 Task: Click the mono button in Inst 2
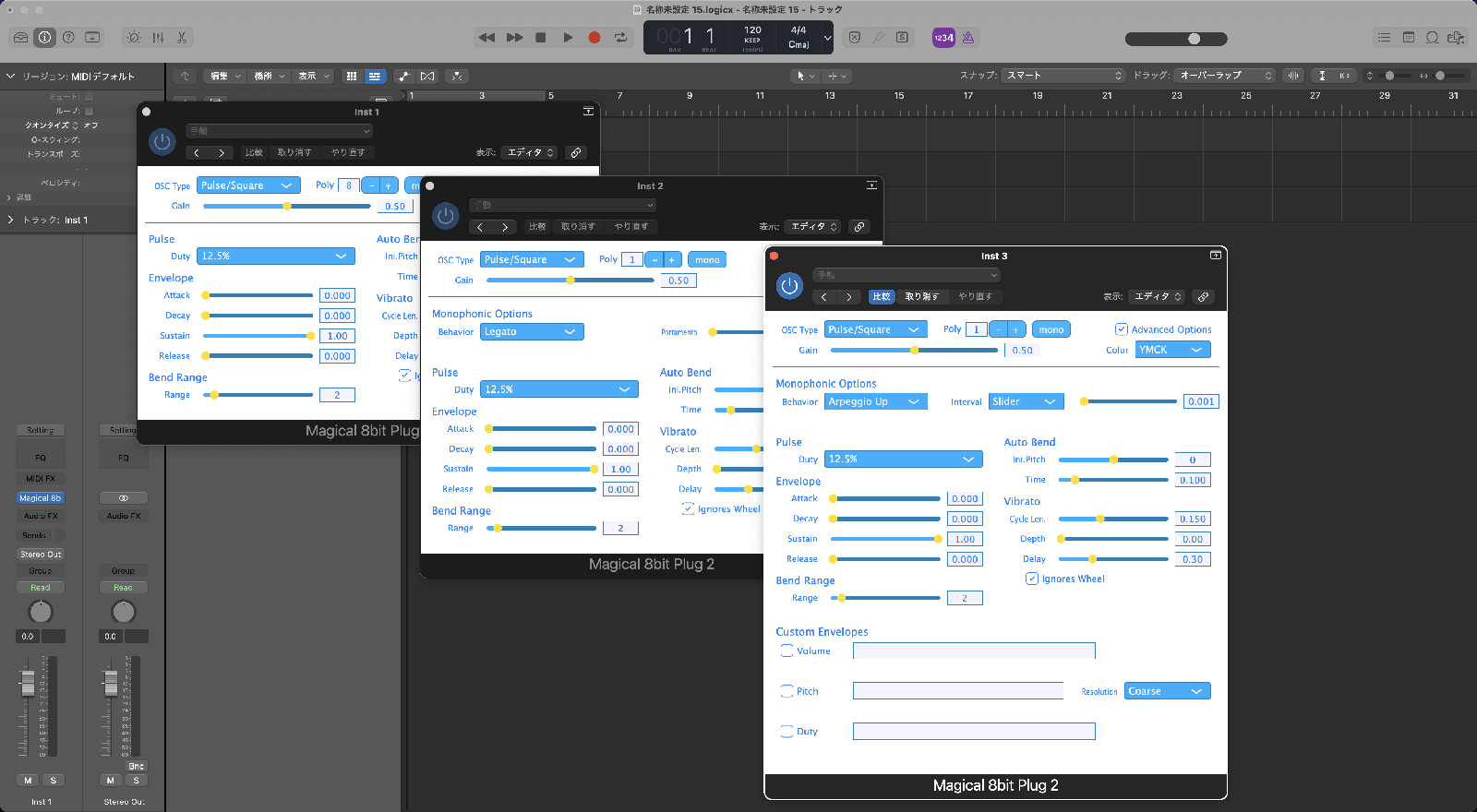click(707, 259)
